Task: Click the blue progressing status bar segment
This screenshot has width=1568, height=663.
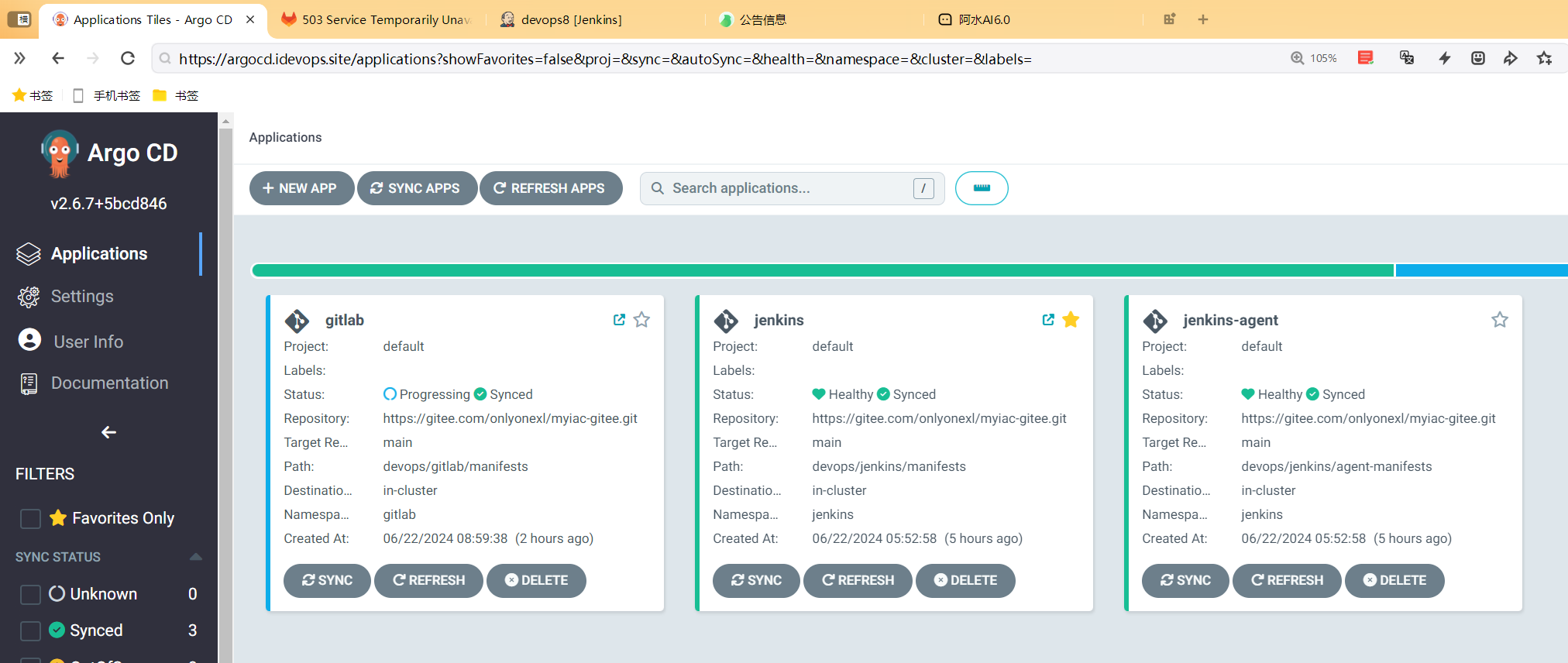Action: point(1481,270)
